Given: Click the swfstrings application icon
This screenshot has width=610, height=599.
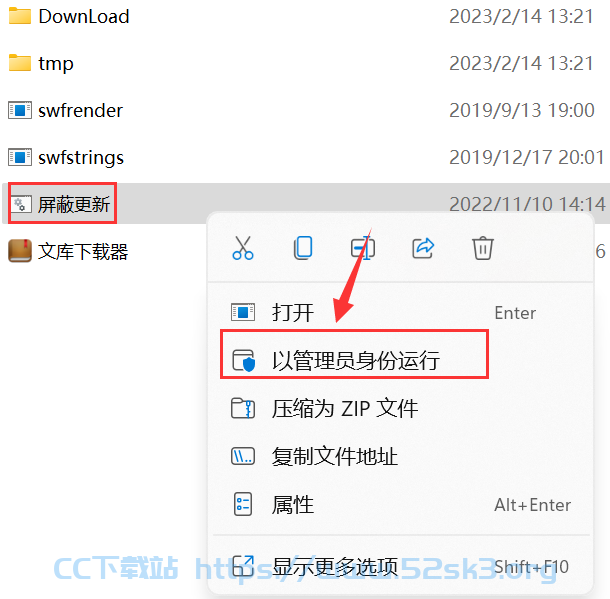Looking at the screenshot, I should pyautogui.click(x=20, y=157).
